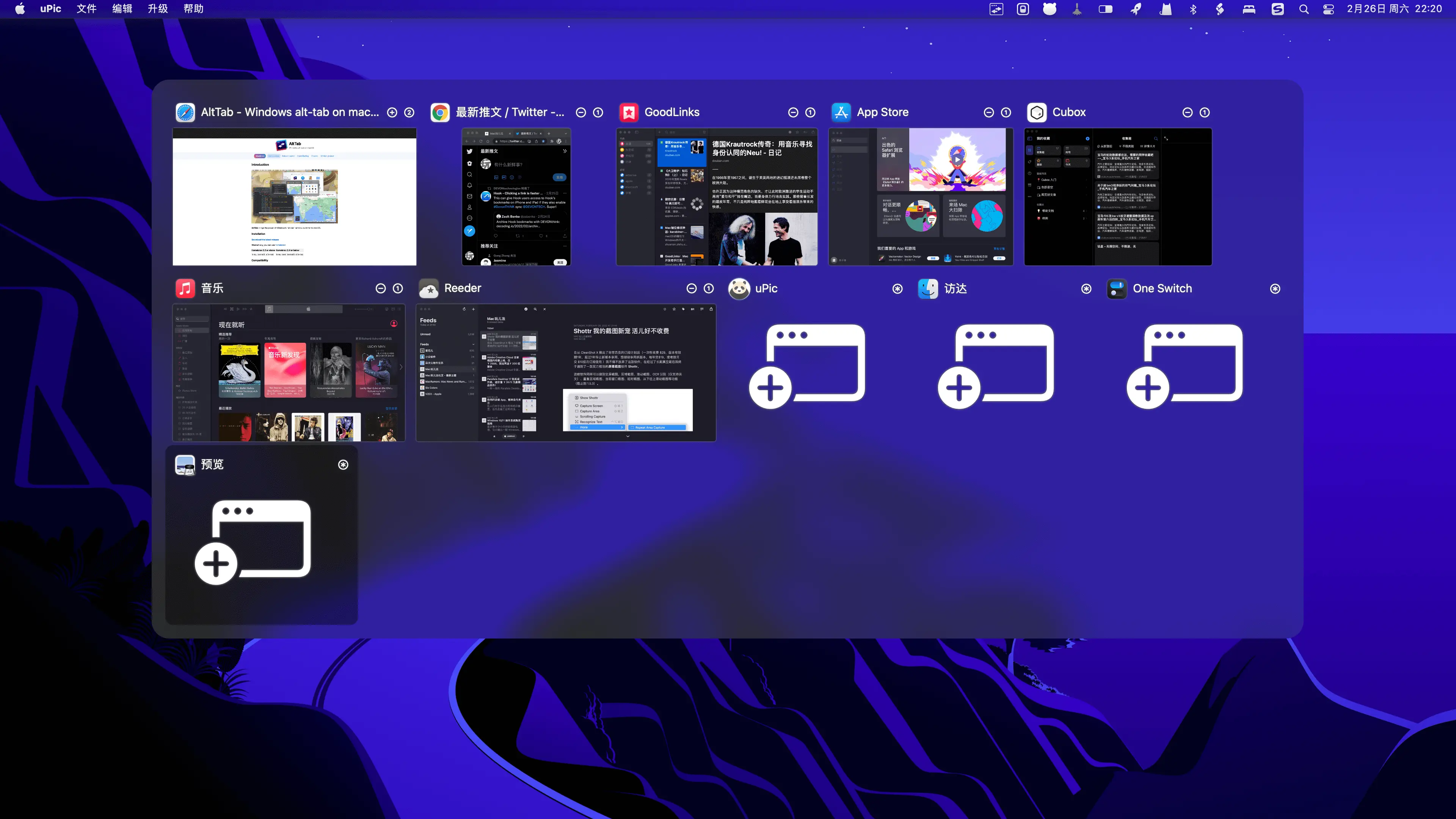The height and width of the screenshot is (819, 1456).
Task: Open Spotlight search magnifier icon
Action: click(x=1304, y=9)
